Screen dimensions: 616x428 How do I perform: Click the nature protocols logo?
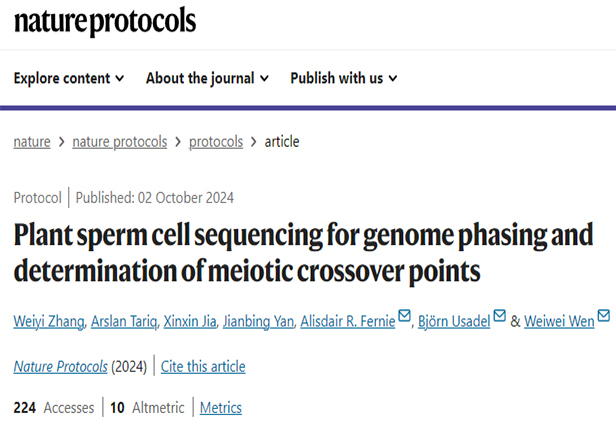105,21
